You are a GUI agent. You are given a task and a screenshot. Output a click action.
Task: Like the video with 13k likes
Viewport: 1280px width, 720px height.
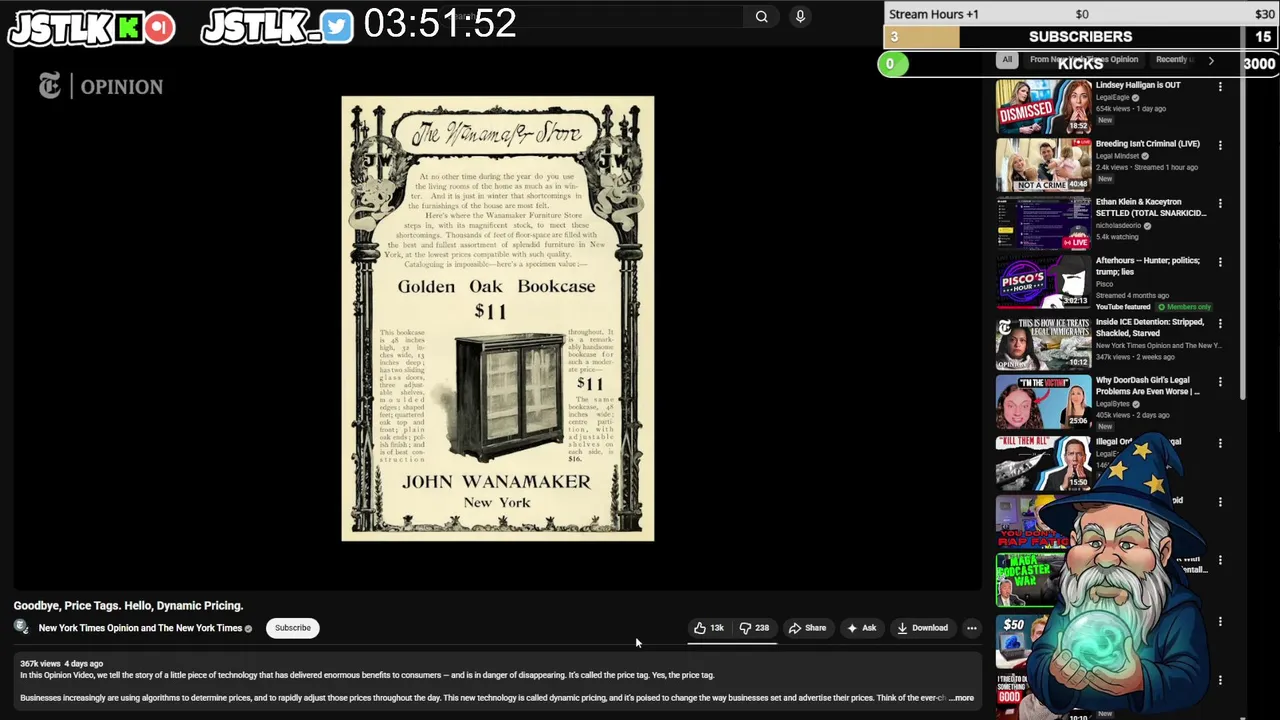[709, 628]
